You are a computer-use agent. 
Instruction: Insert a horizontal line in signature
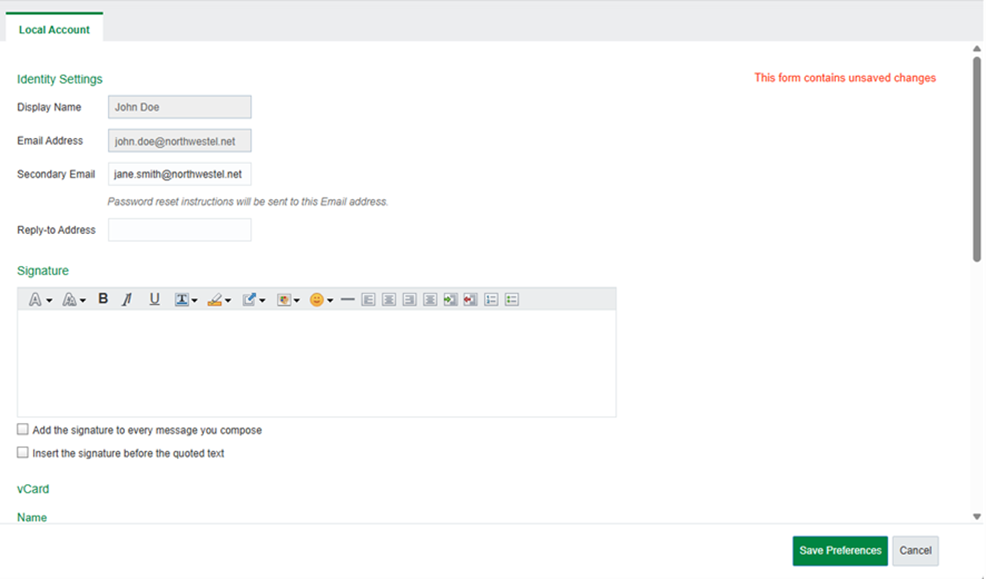click(347, 299)
